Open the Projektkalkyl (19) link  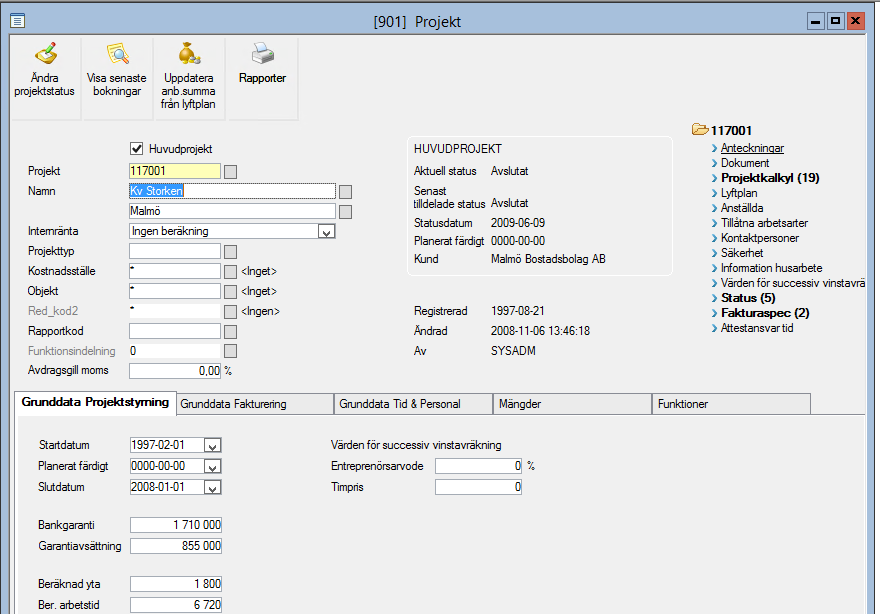(770, 178)
